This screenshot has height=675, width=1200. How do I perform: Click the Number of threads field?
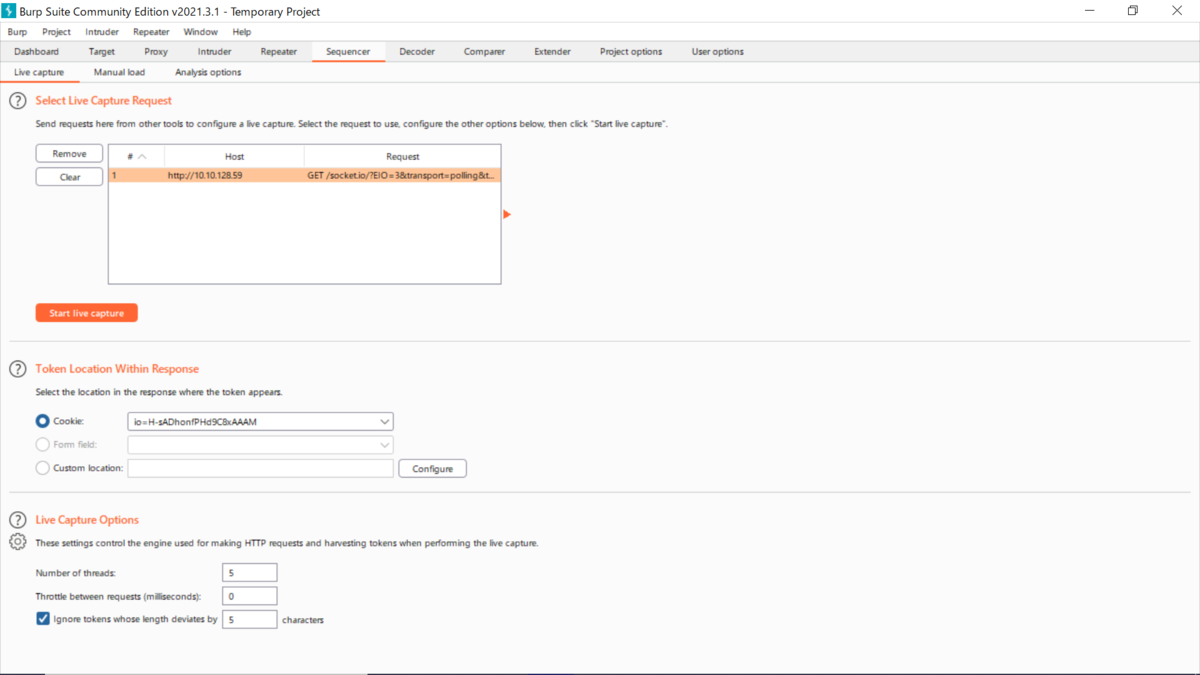pyautogui.click(x=249, y=573)
